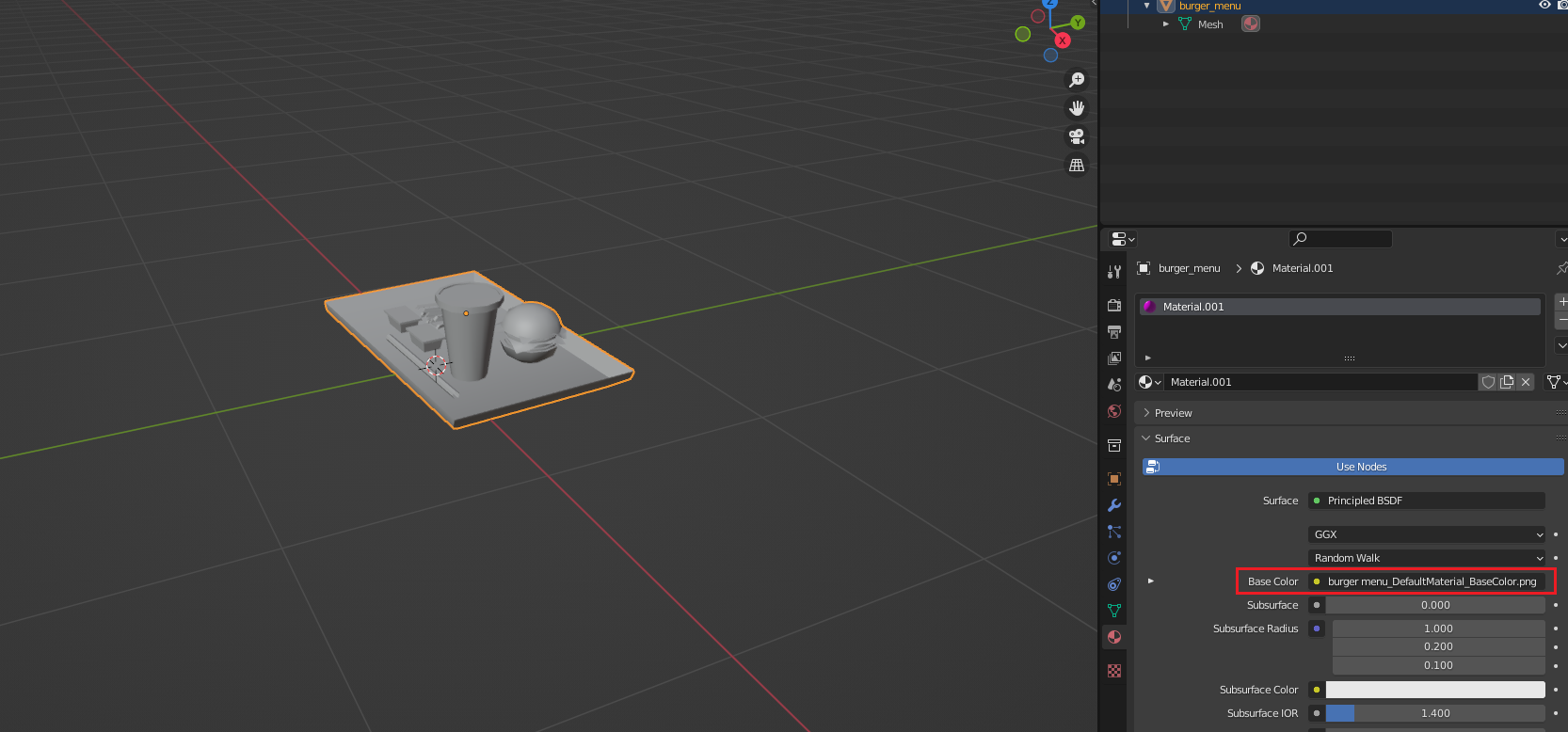1568x732 pixels.
Task: Open the Texture checkerboard properties tab
Action: [x=1114, y=671]
